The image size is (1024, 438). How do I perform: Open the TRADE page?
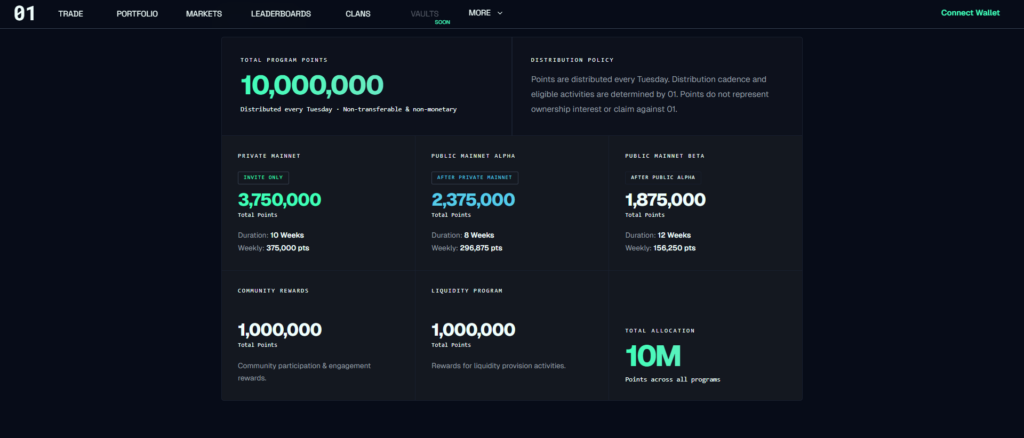[x=71, y=14]
